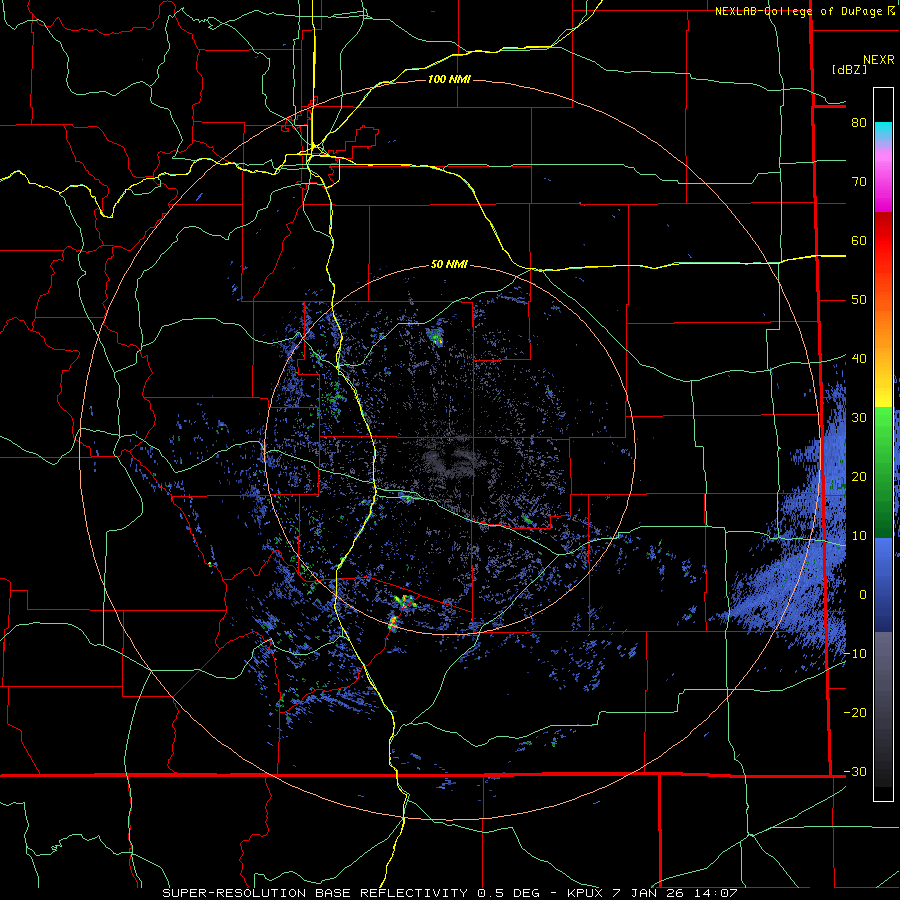Click the -30 value on the dBZ scale
The height and width of the screenshot is (900, 900).
click(x=855, y=772)
